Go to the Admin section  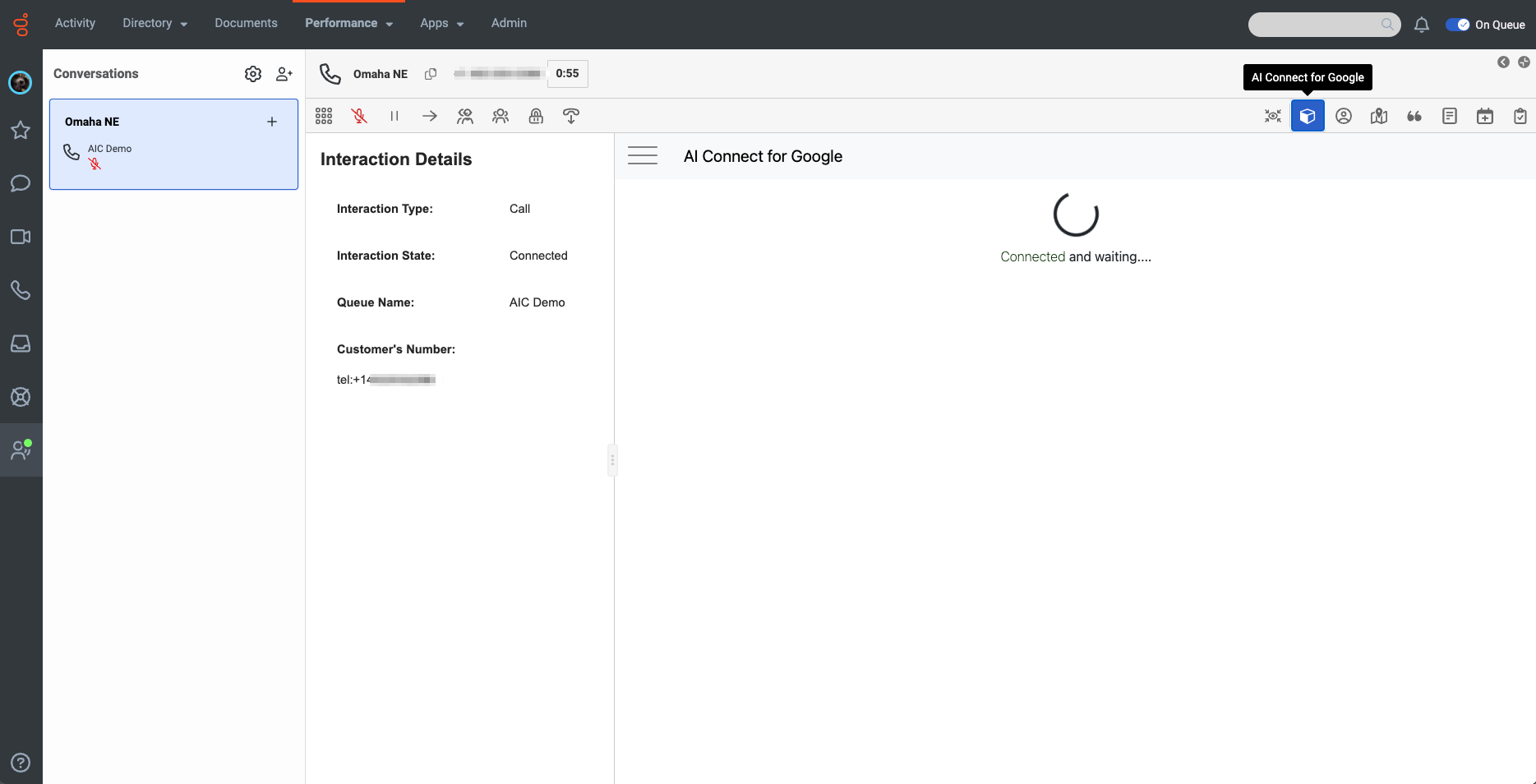(x=509, y=23)
